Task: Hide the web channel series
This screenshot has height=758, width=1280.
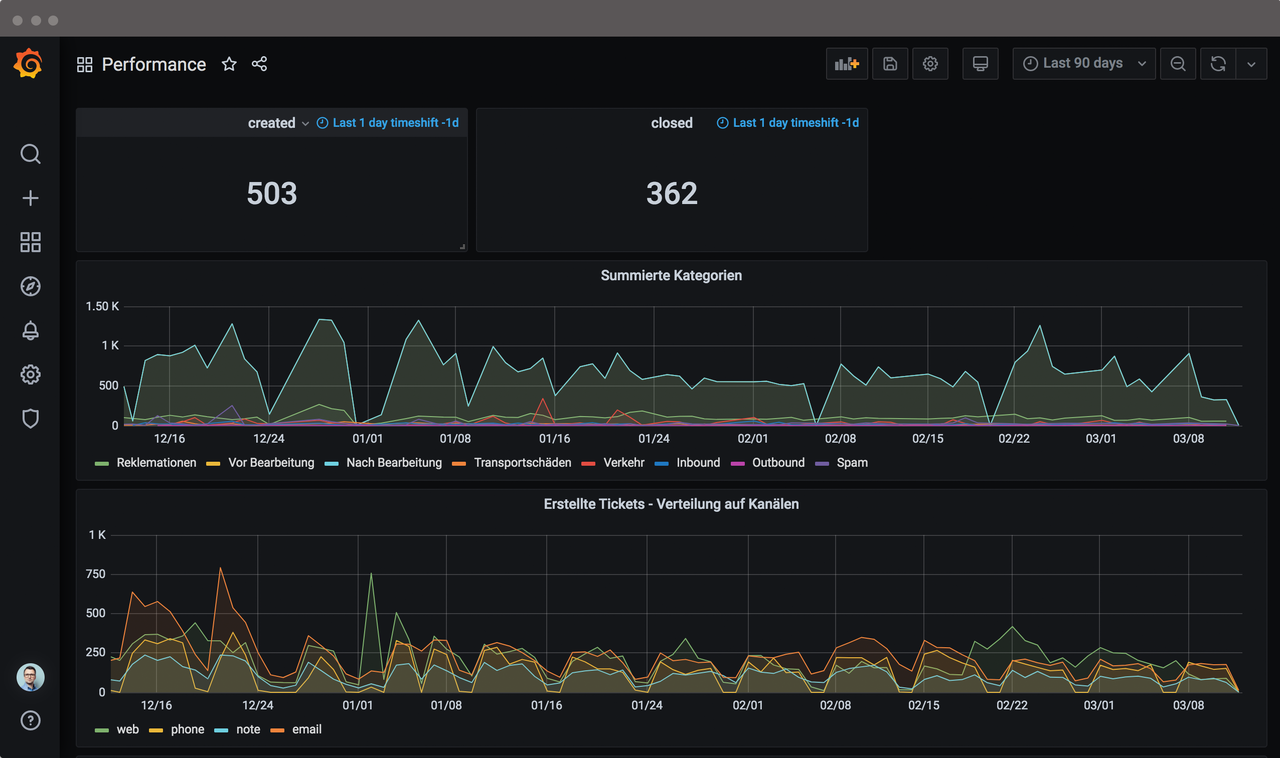Action: (x=128, y=729)
